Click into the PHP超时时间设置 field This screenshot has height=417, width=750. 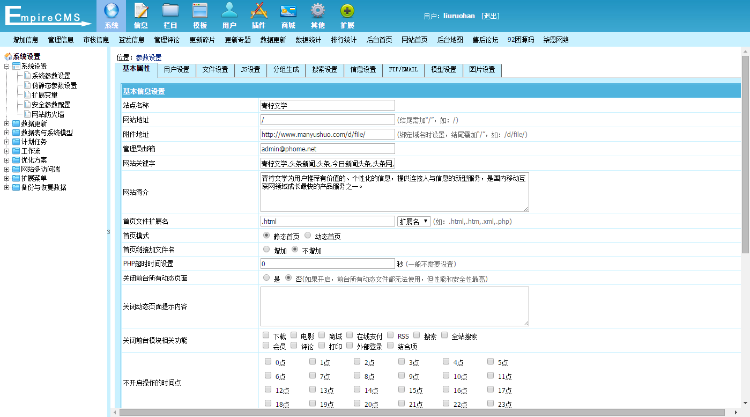(x=327, y=263)
